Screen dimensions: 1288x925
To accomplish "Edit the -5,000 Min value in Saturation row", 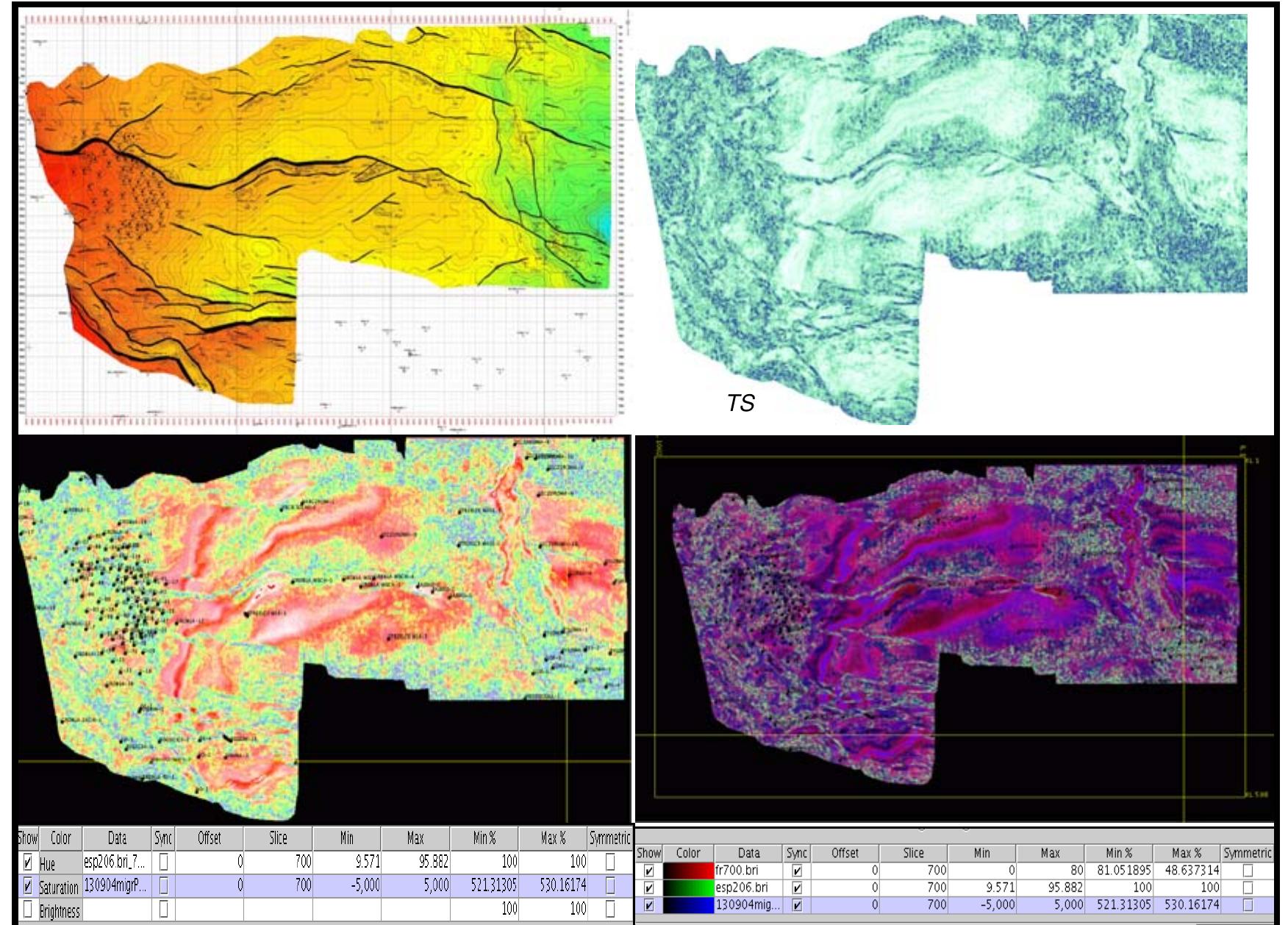I will pos(347,886).
